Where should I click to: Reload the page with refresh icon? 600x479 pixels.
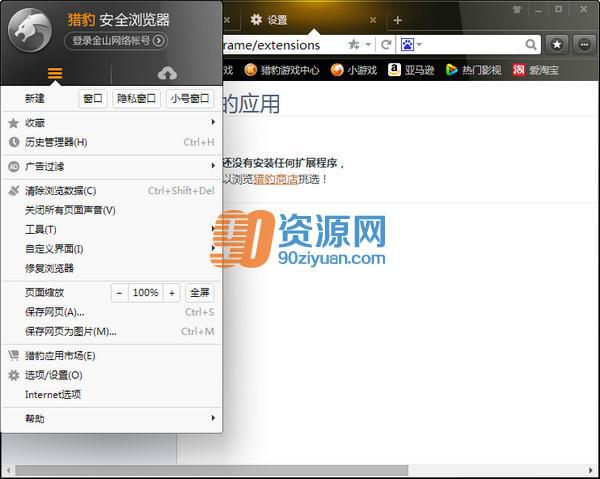[386, 45]
